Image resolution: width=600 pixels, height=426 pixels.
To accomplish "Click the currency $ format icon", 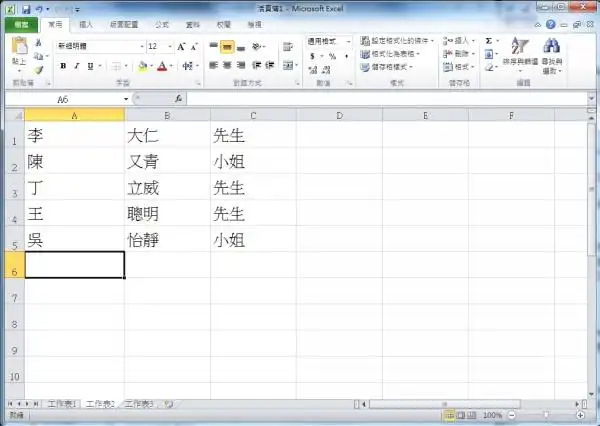I will (312, 56).
